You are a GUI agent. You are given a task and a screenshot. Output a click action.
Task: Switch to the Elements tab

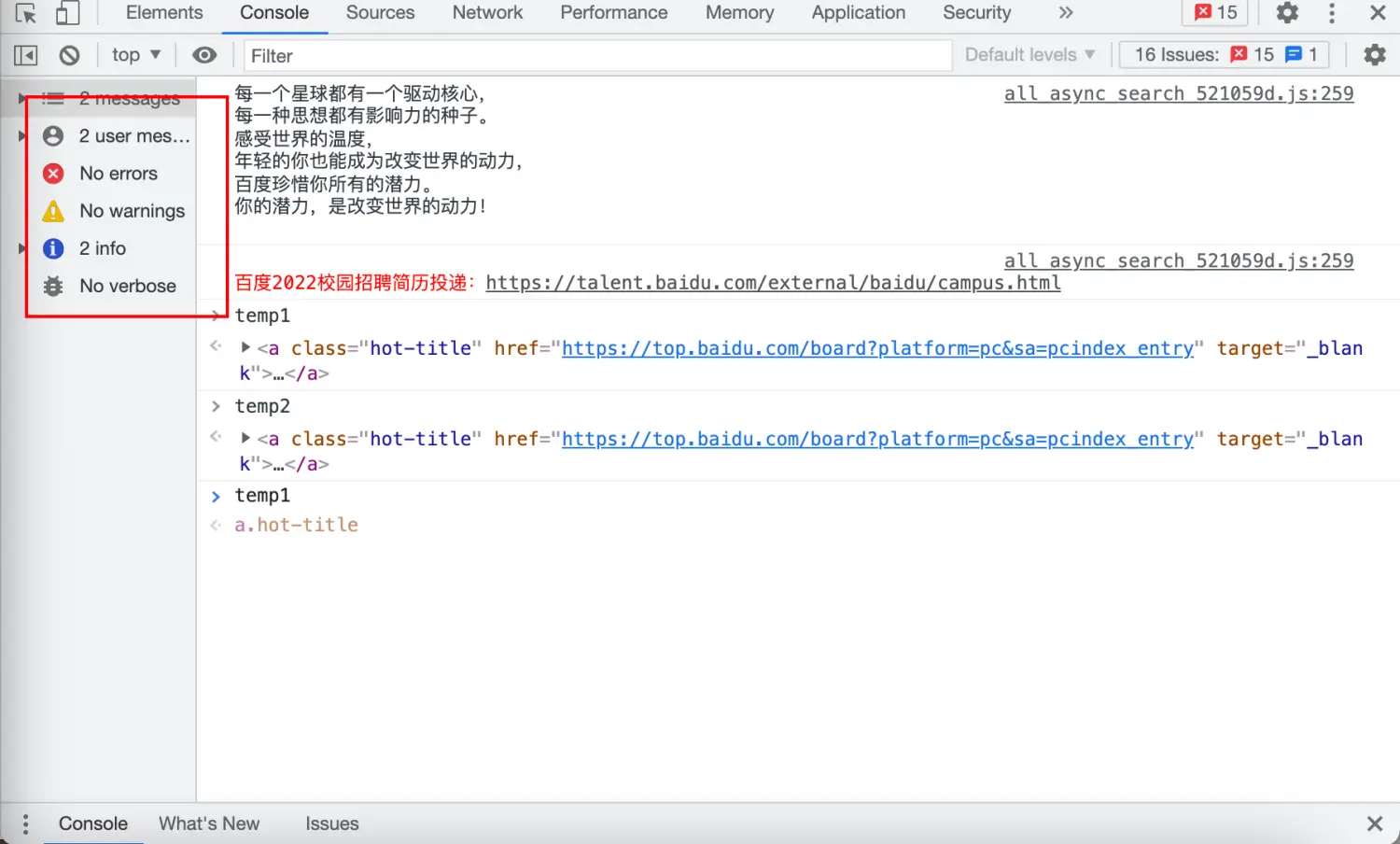tap(164, 13)
